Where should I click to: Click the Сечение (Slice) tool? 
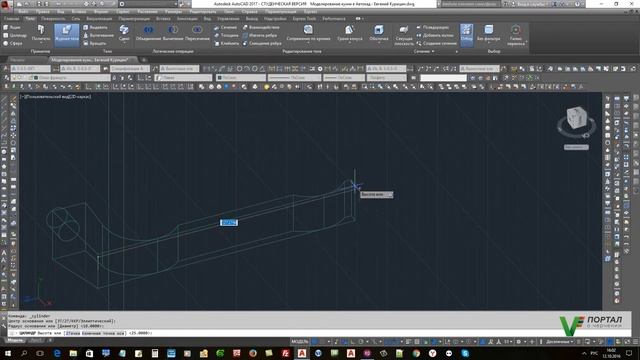225,28
